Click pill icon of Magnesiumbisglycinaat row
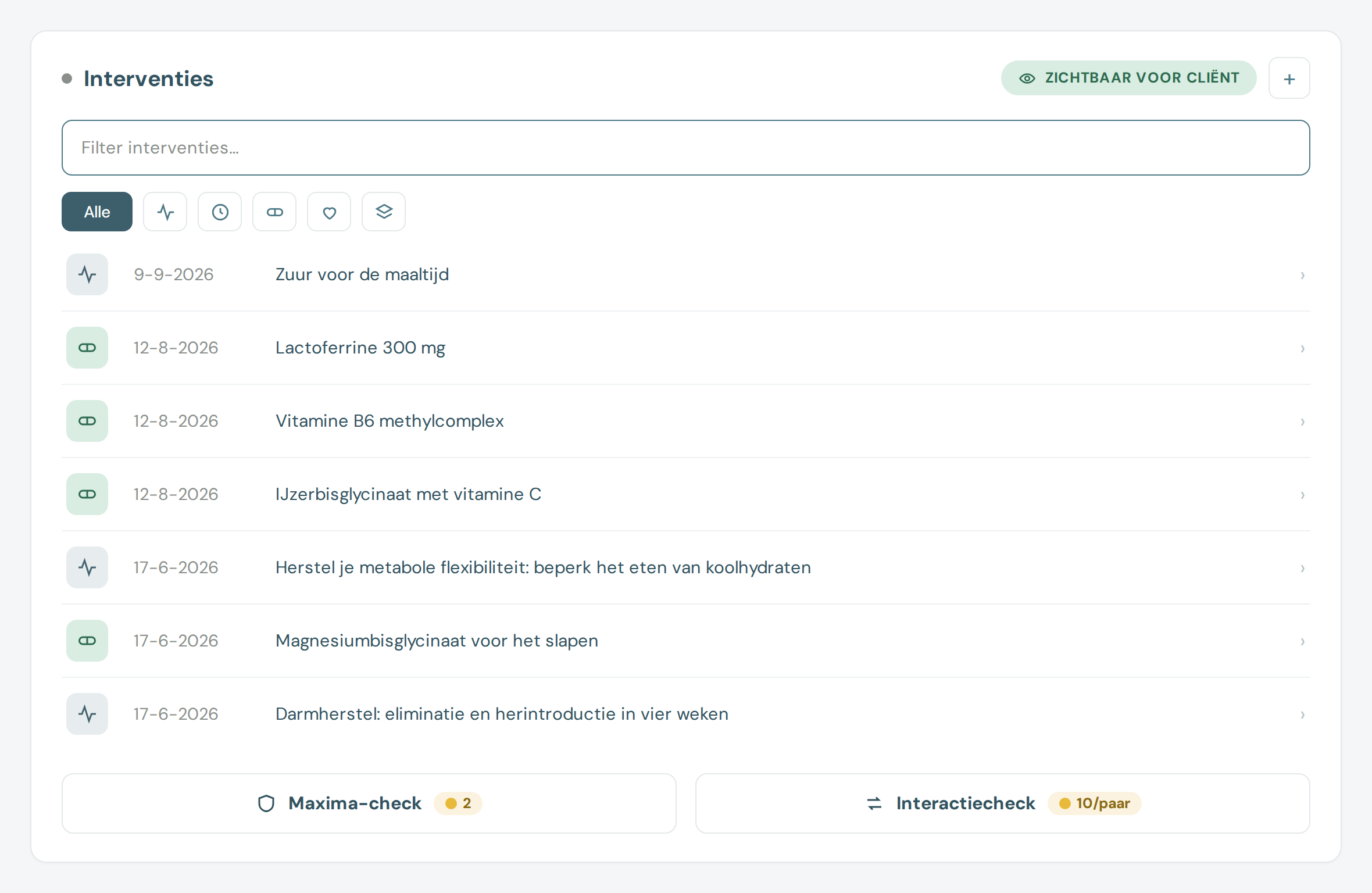The width and height of the screenshot is (1372, 893). (87, 641)
